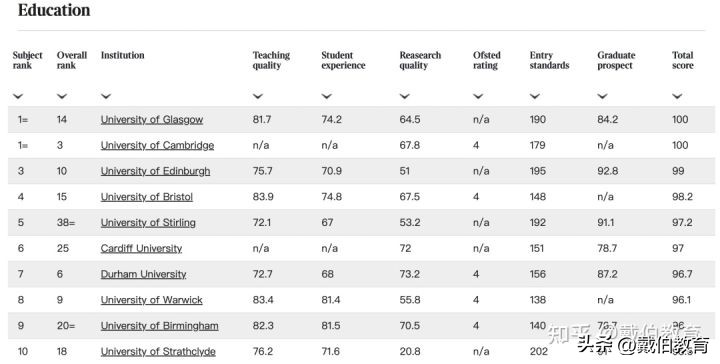Go to the Durham University page

[x=144, y=274]
